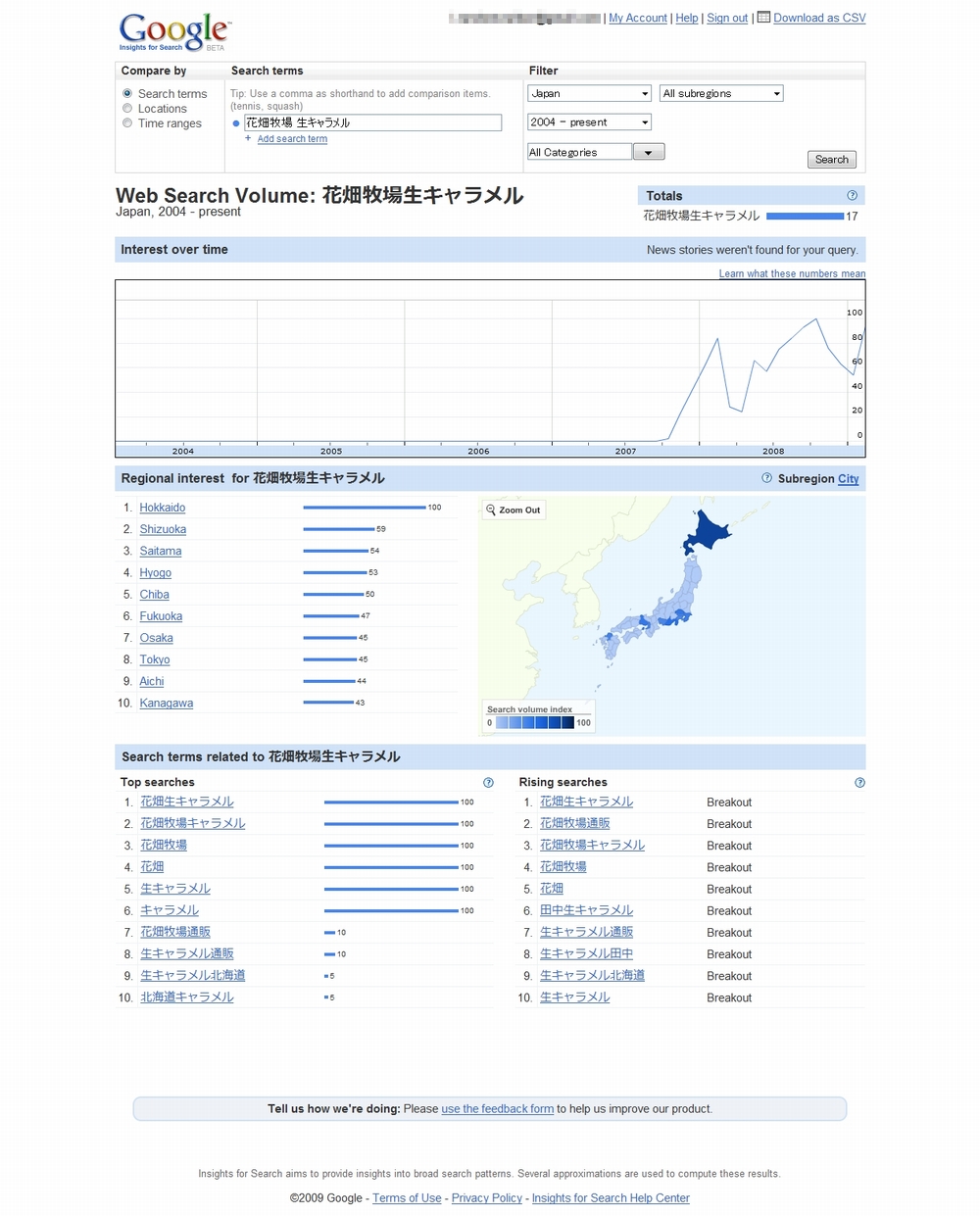Image resolution: width=980 pixels, height=1216 pixels.
Task: Click the Search volume index color scale
Action: [x=535, y=722]
